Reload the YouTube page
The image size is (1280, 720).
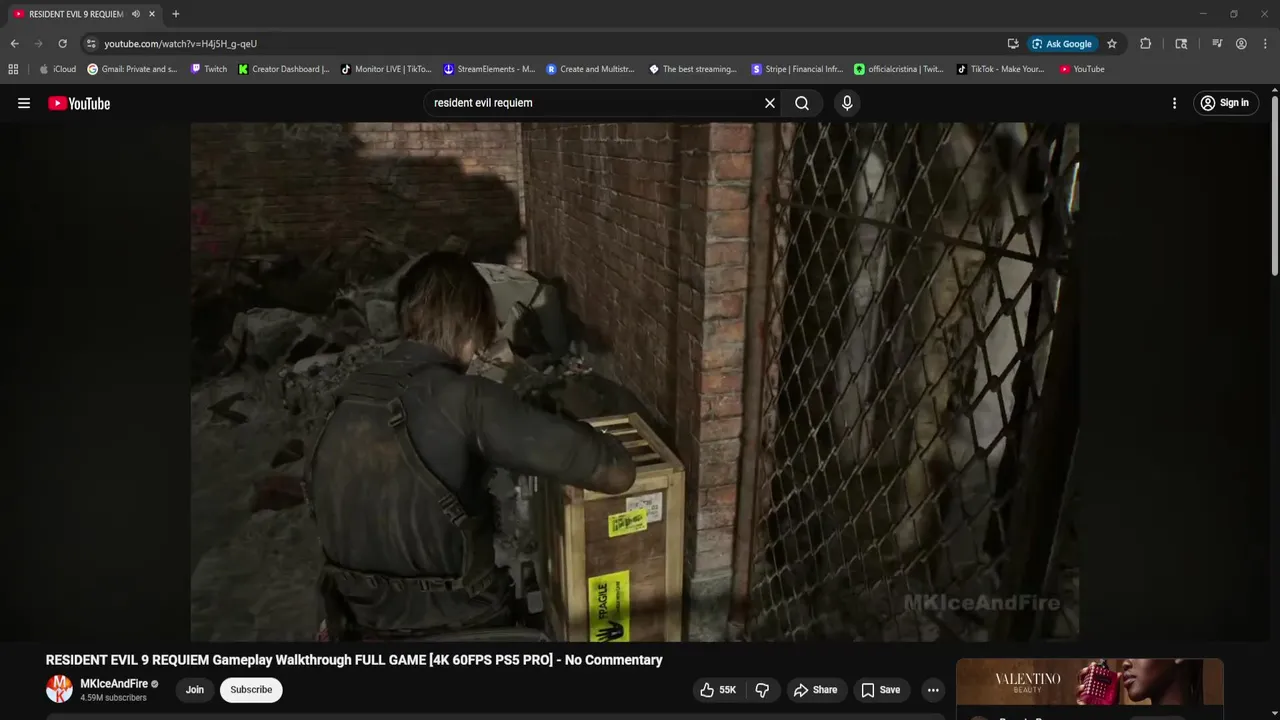(62, 44)
